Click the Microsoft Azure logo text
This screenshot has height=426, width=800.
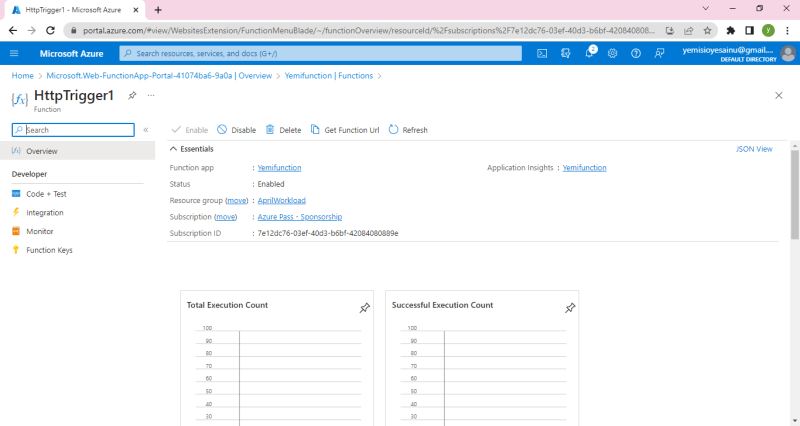tap(71, 54)
